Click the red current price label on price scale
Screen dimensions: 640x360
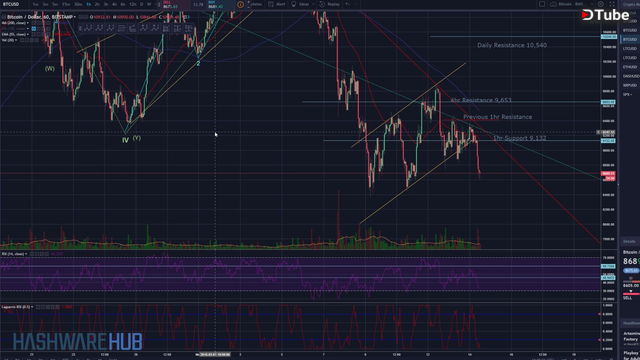[608, 173]
